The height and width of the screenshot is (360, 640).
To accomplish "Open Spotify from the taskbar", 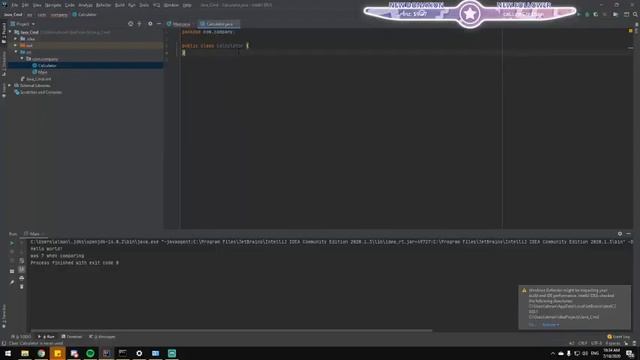I will (90, 353).
